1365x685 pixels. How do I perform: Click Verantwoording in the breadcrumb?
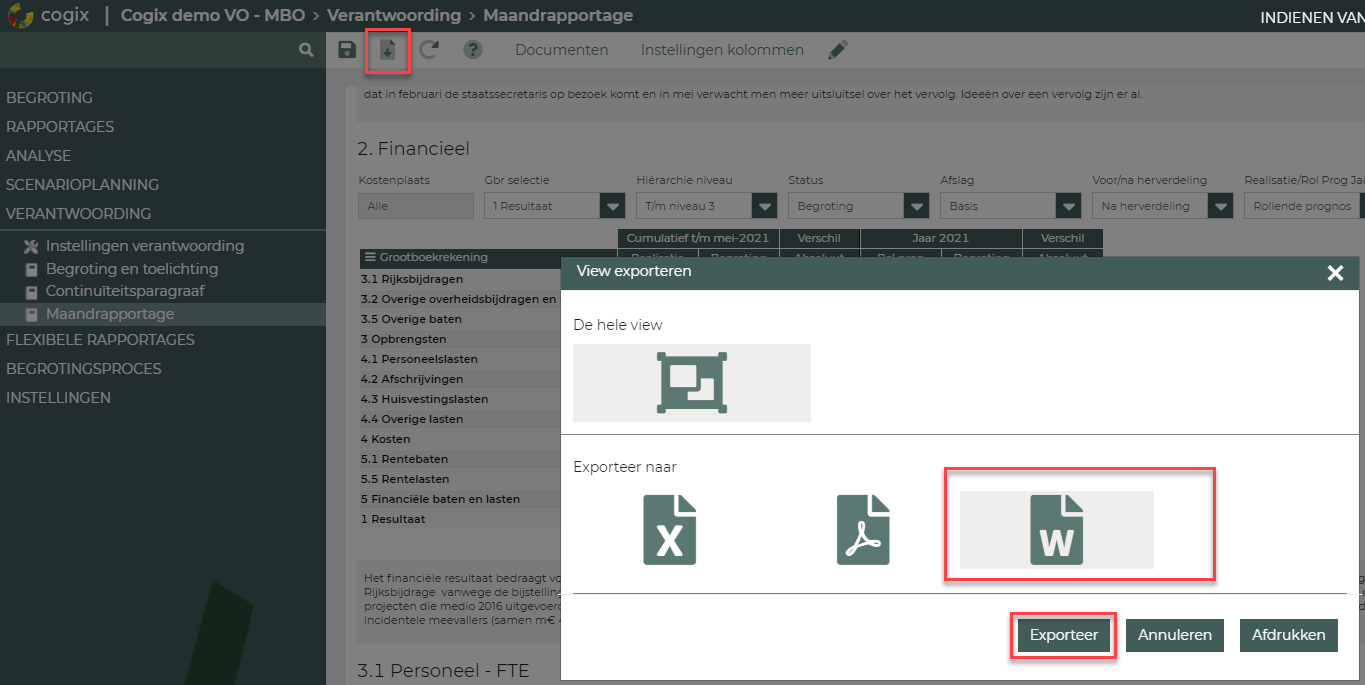[394, 16]
